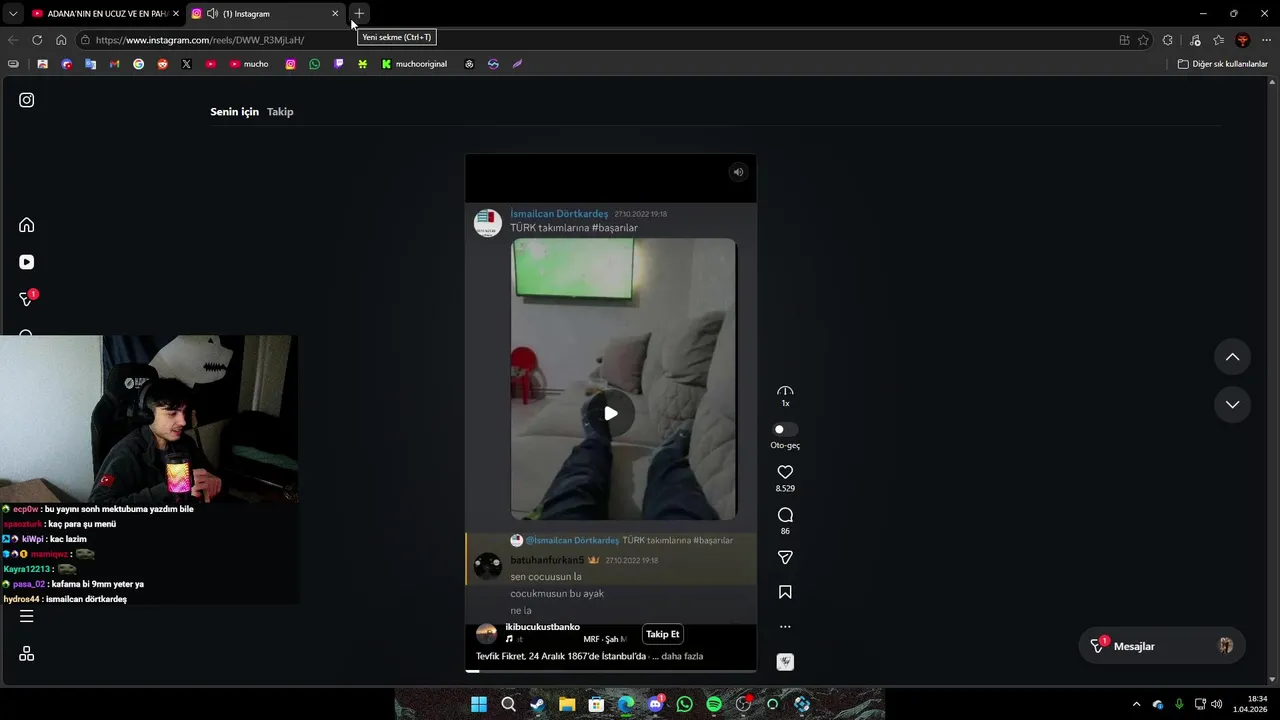
Task: Open the MRF · Şah audio link
Action: tap(604, 639)
